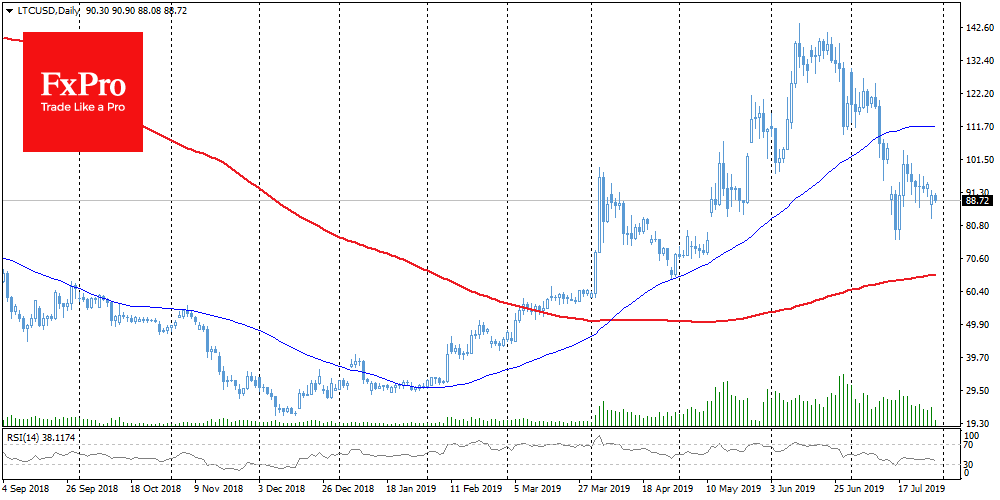Click the RSI 70 level label
Screen dimensions: 1000x500
971,447
